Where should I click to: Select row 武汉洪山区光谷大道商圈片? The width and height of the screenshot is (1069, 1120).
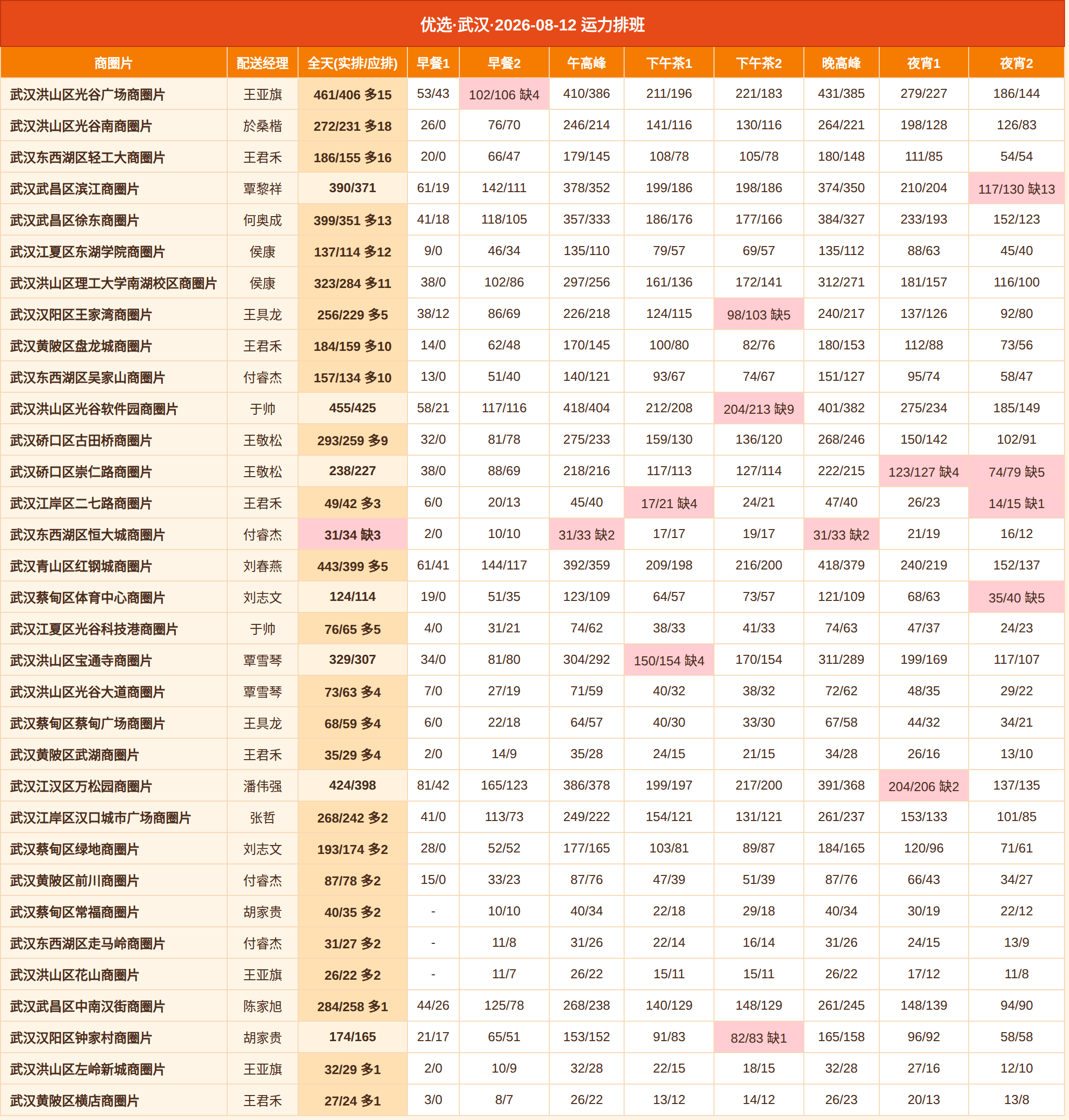pyautogui.click(x=532, y=692)
